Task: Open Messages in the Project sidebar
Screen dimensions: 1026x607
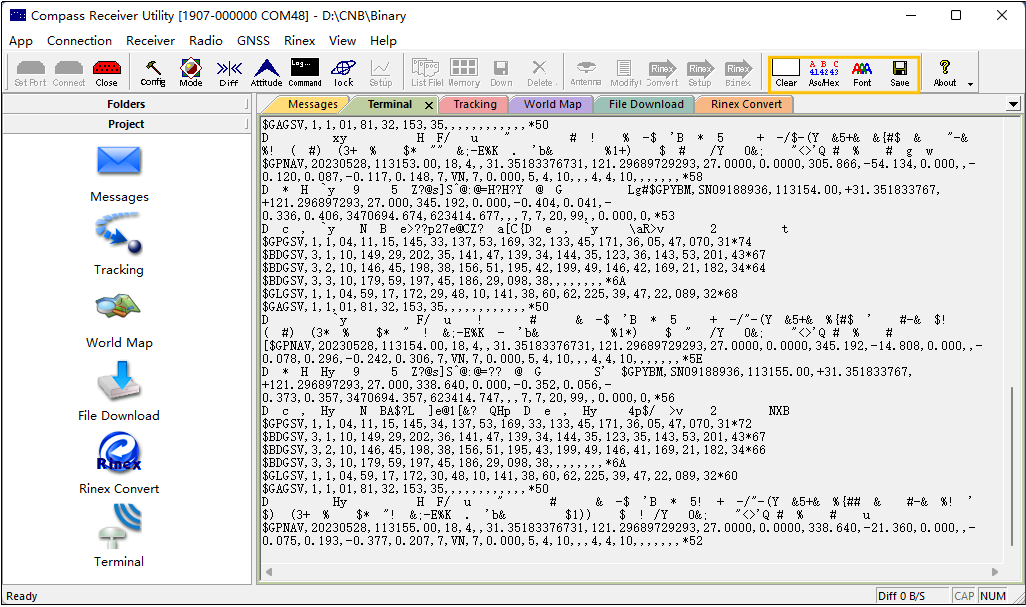Action: 119,174
